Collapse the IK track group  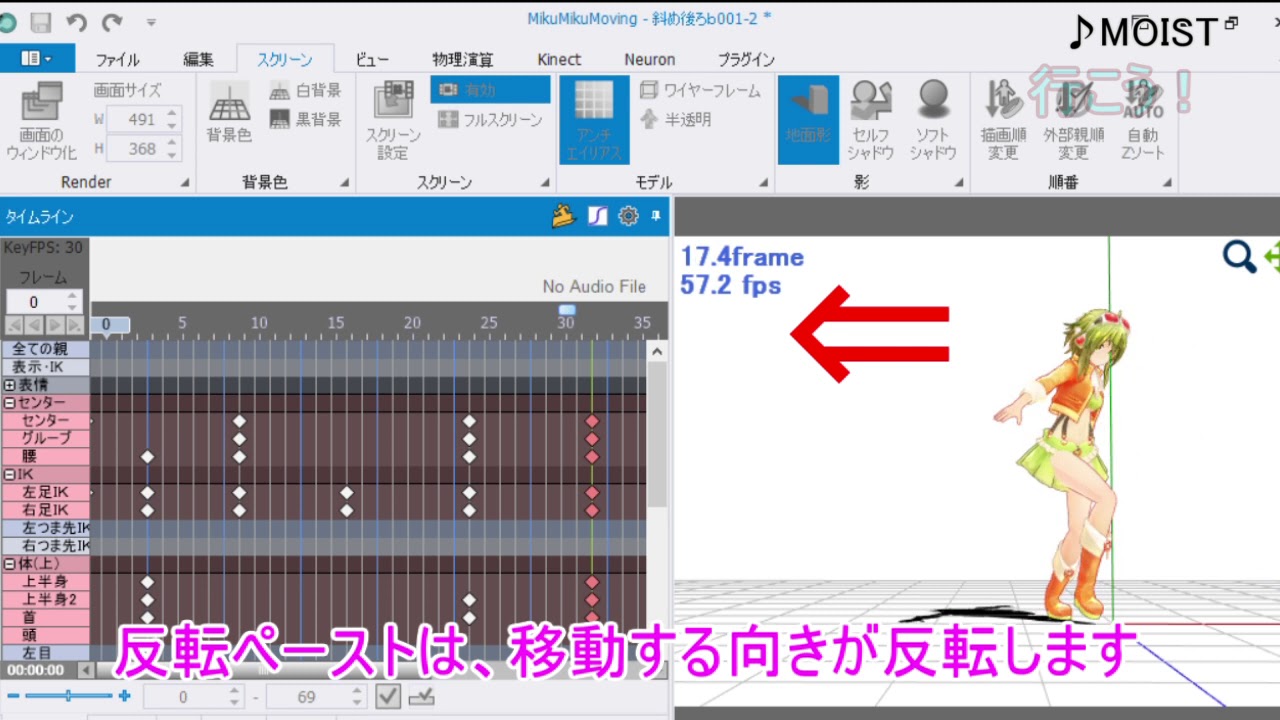click(x=10, y=475)
